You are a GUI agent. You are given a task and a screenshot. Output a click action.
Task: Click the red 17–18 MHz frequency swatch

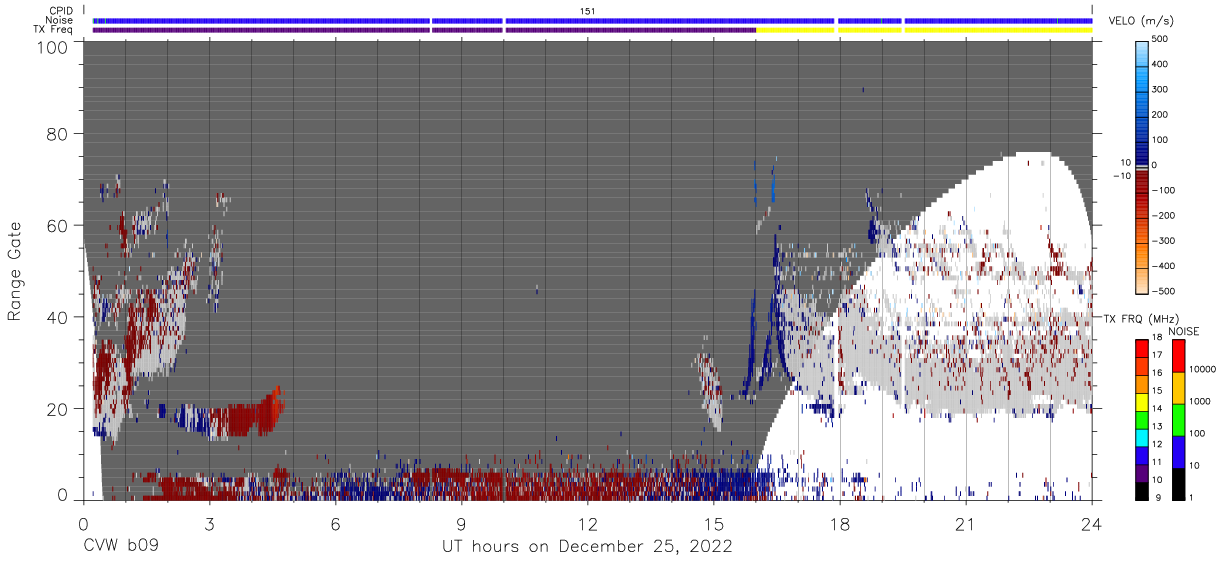click(1142, 348)
